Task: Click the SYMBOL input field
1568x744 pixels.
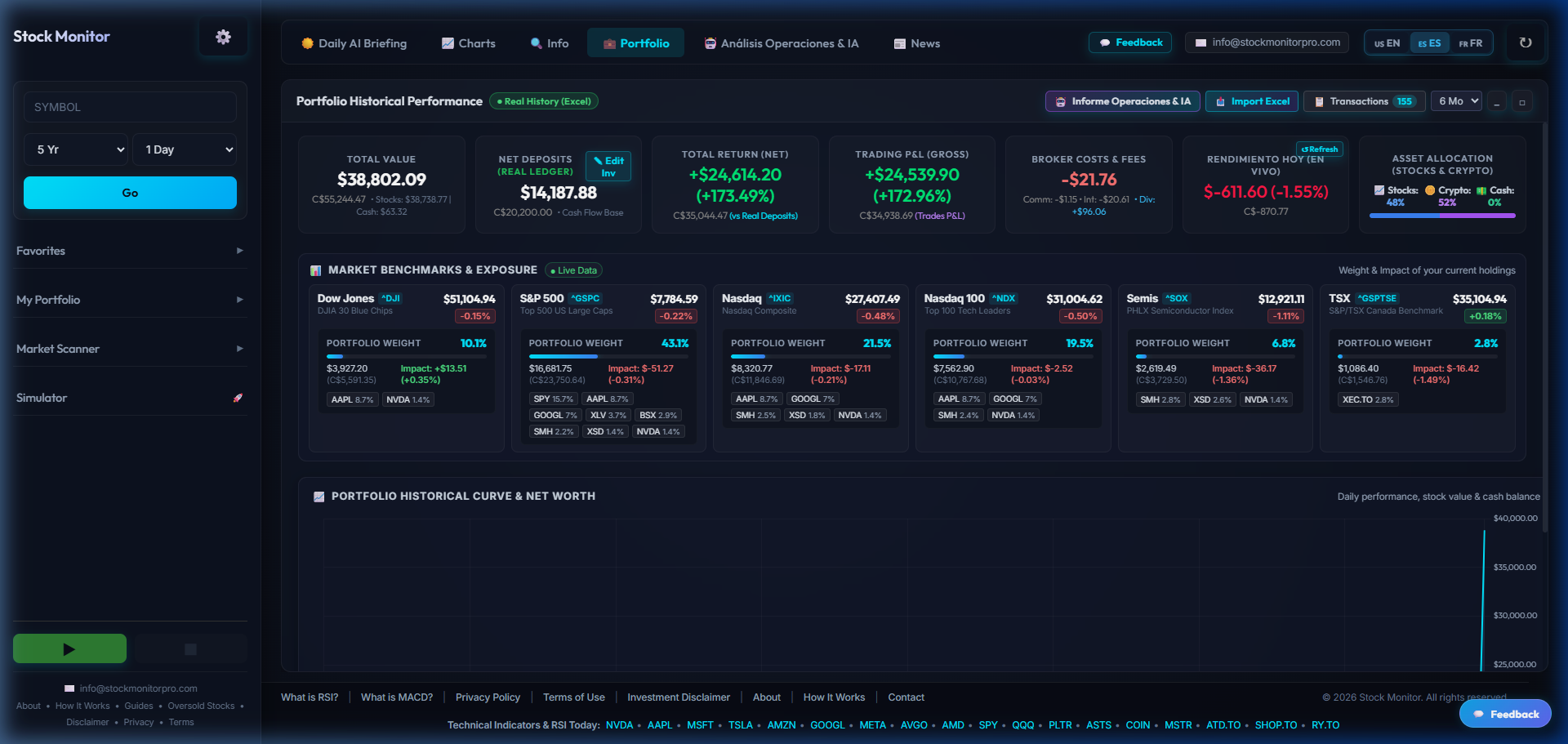Action: click(130, 107)
